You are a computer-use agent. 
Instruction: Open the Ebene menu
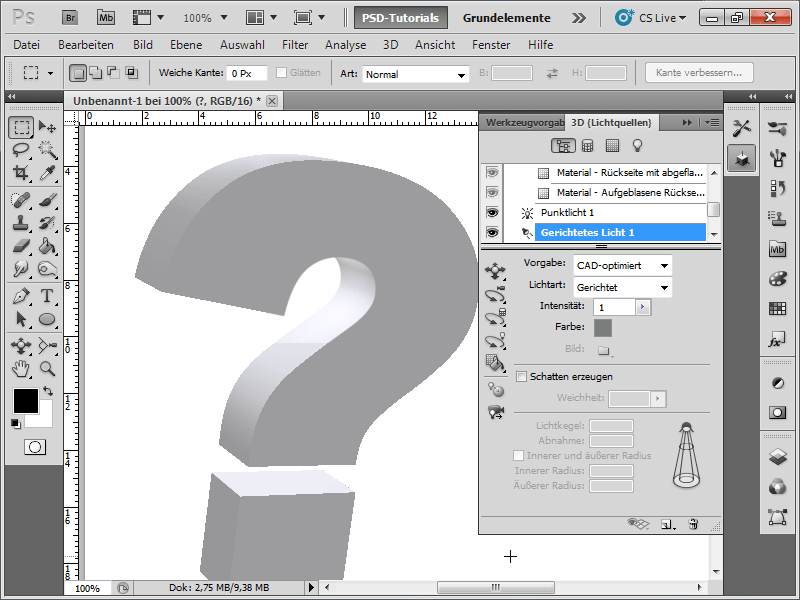186,45
